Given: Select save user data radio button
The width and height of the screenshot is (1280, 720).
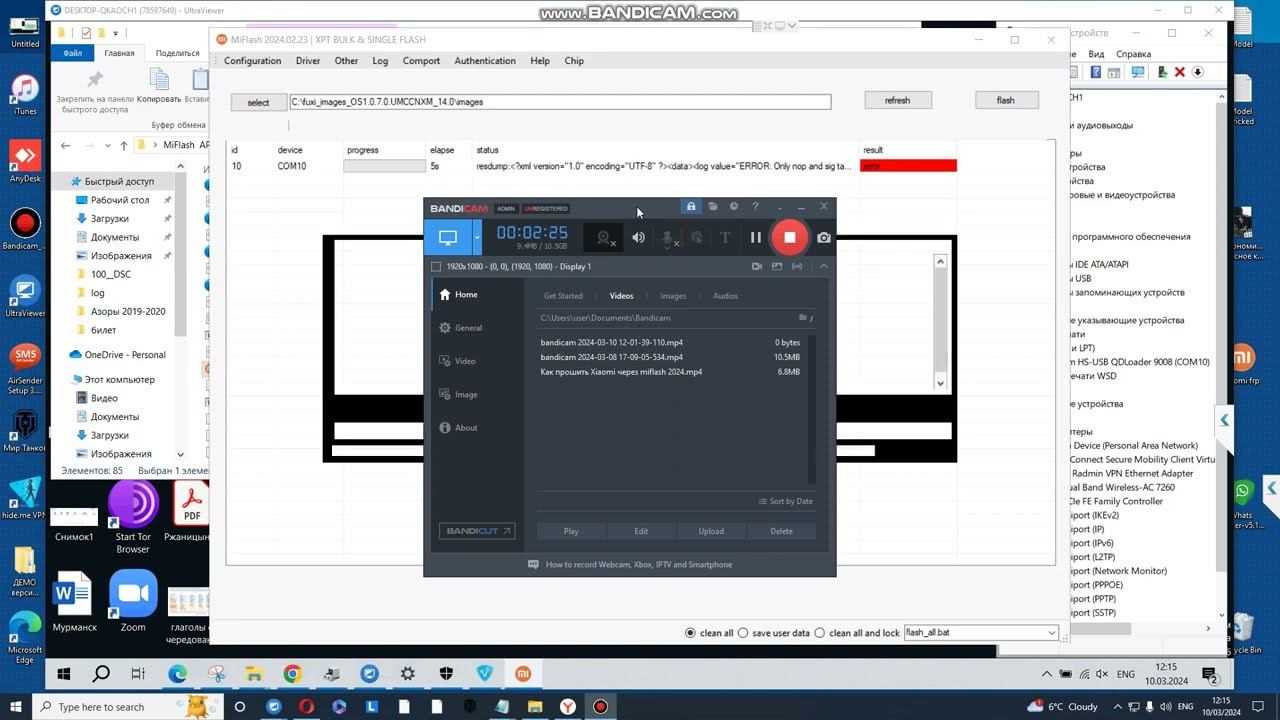Looking at the screenshot, I should point(742,633).
